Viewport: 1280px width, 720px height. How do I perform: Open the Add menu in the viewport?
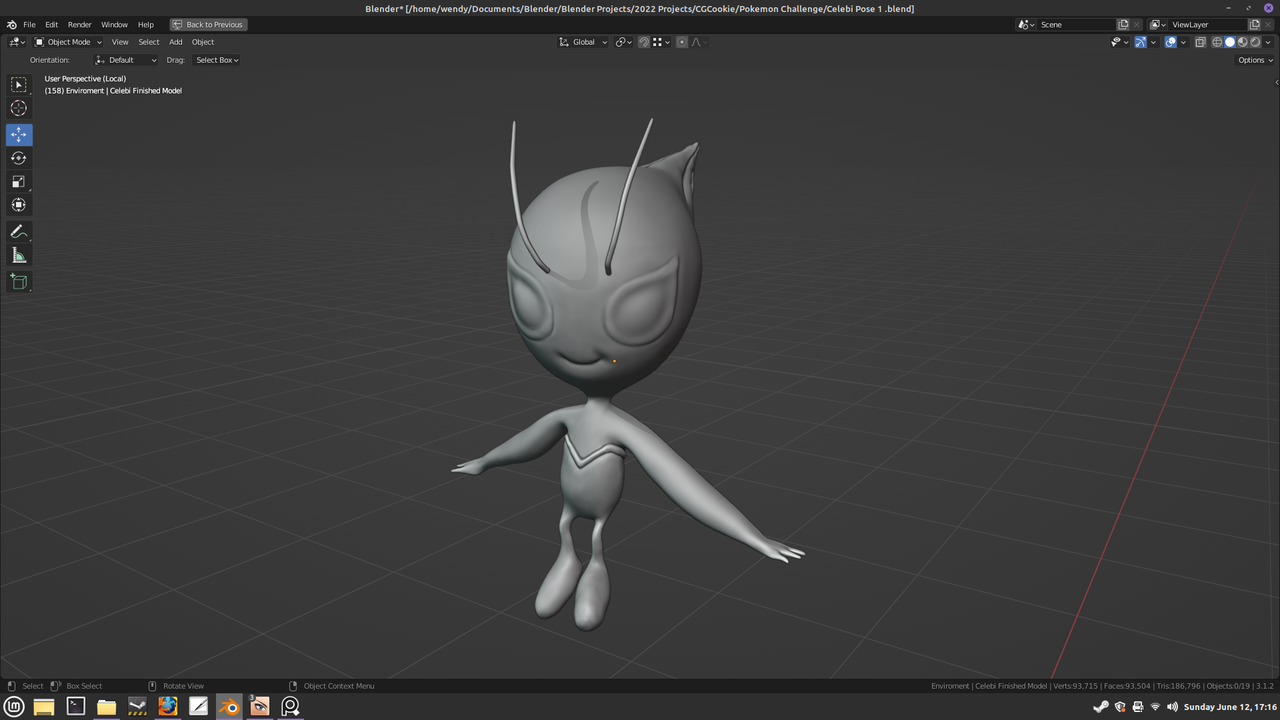175,41
